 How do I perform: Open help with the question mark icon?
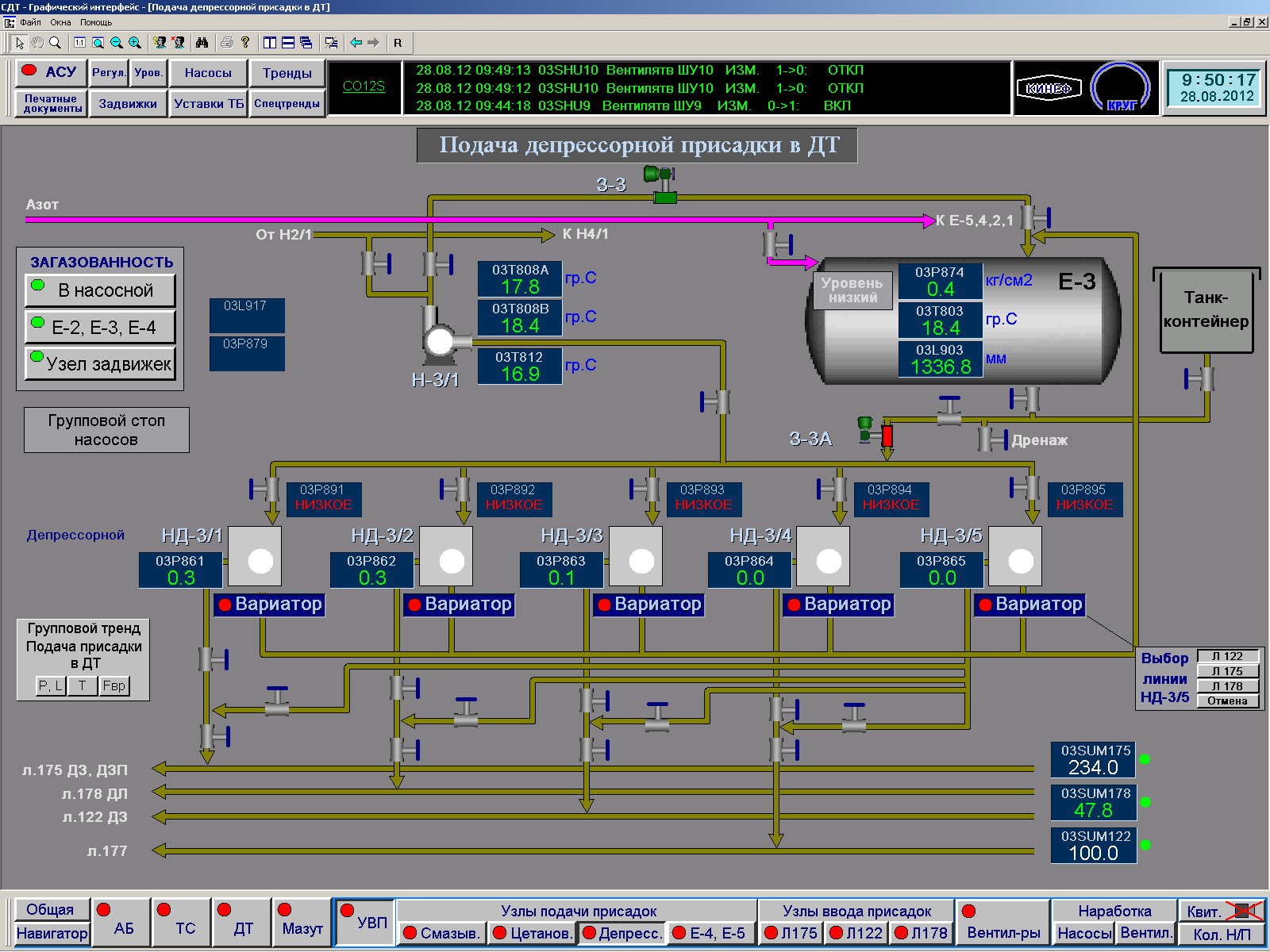pos(245,43)
